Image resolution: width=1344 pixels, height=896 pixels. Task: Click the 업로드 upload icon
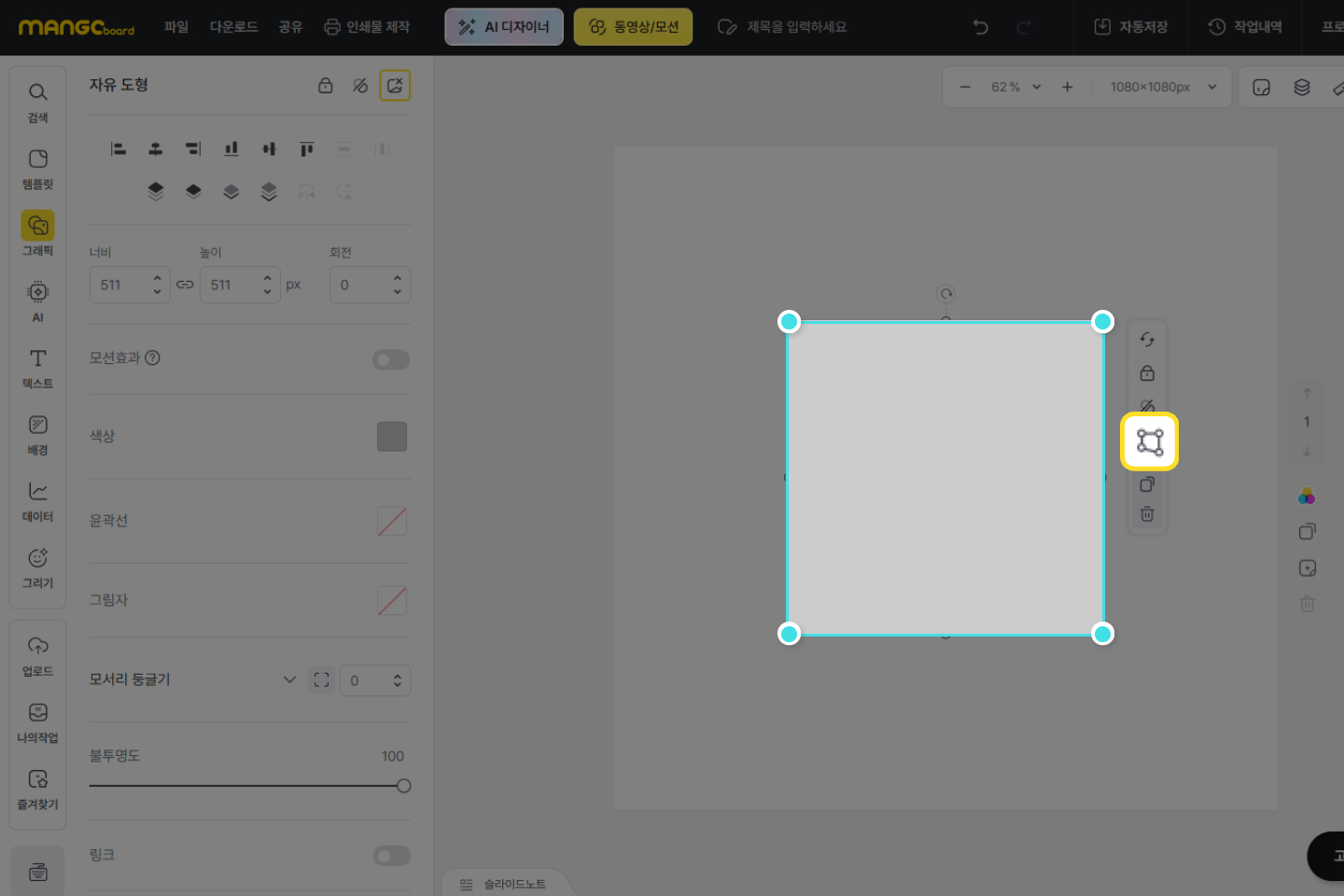(37, 655)
